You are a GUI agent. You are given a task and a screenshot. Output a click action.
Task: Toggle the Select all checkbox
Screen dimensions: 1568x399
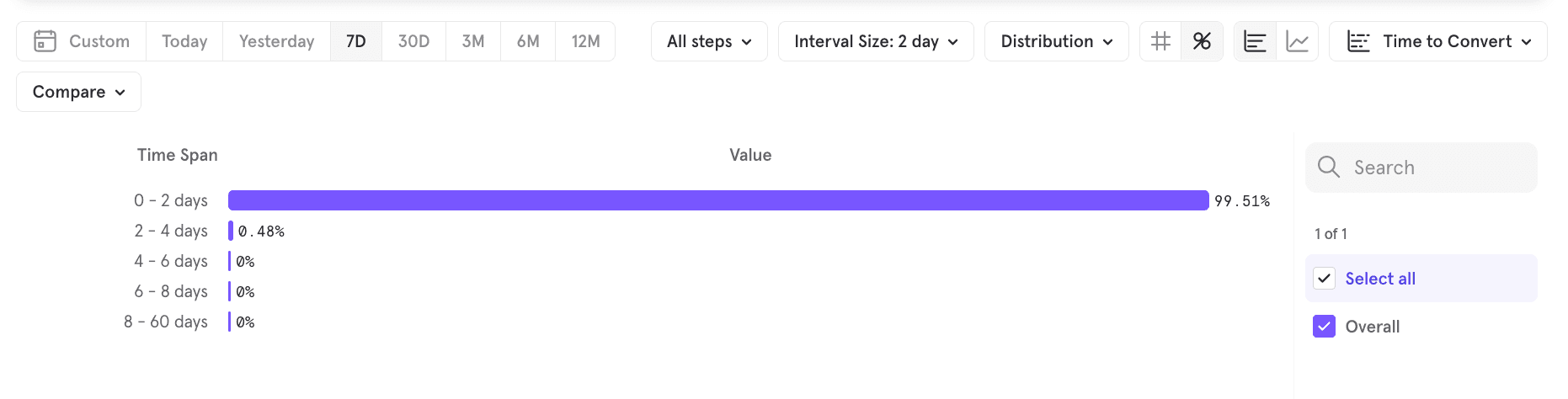click(1324, 279)
